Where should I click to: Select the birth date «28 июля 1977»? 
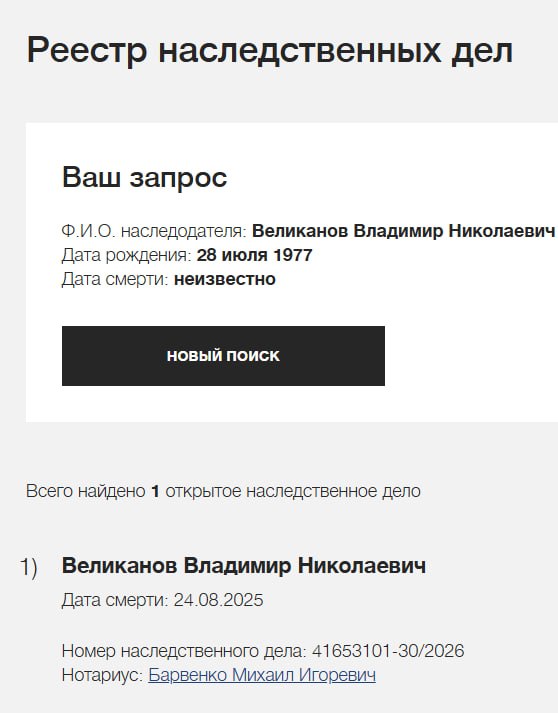254,255
